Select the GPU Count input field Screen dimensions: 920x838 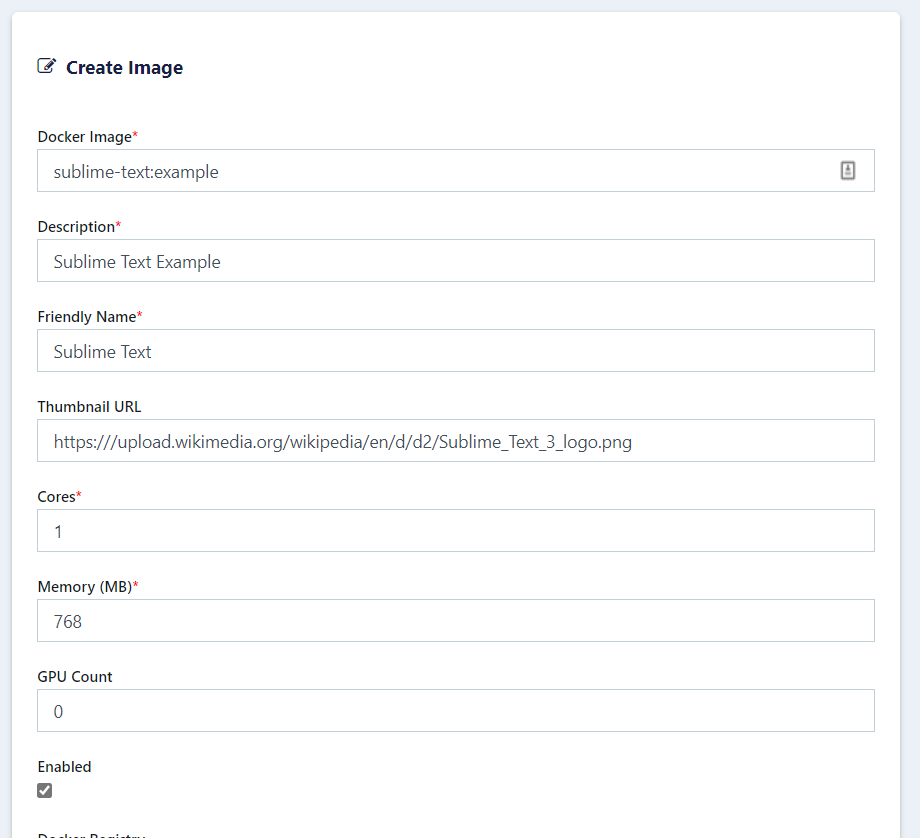455,711
